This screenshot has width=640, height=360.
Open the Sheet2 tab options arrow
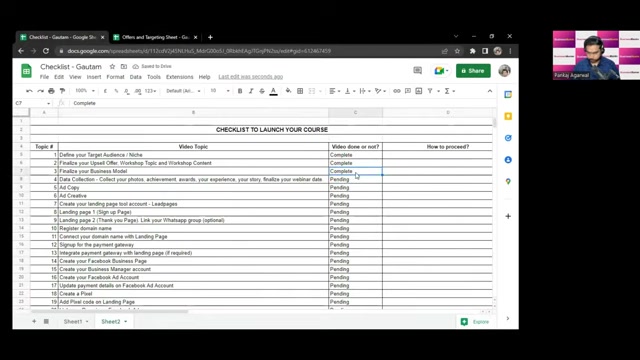coord(126,322)
